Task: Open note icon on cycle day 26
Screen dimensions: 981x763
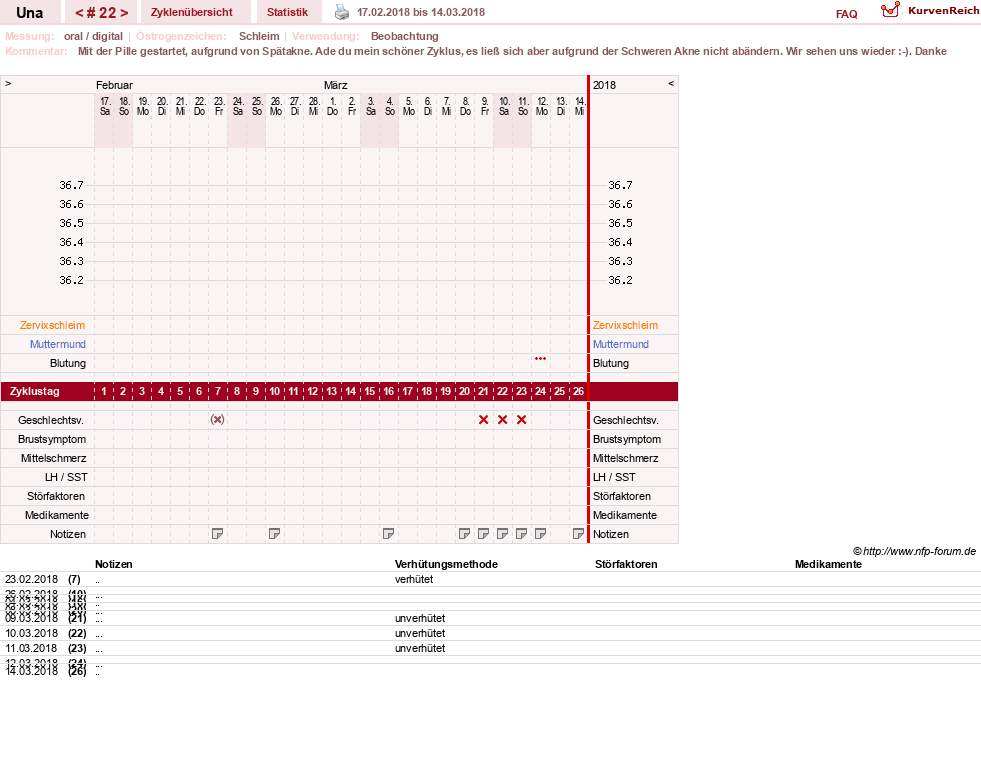Action: [x=578, y=533]
